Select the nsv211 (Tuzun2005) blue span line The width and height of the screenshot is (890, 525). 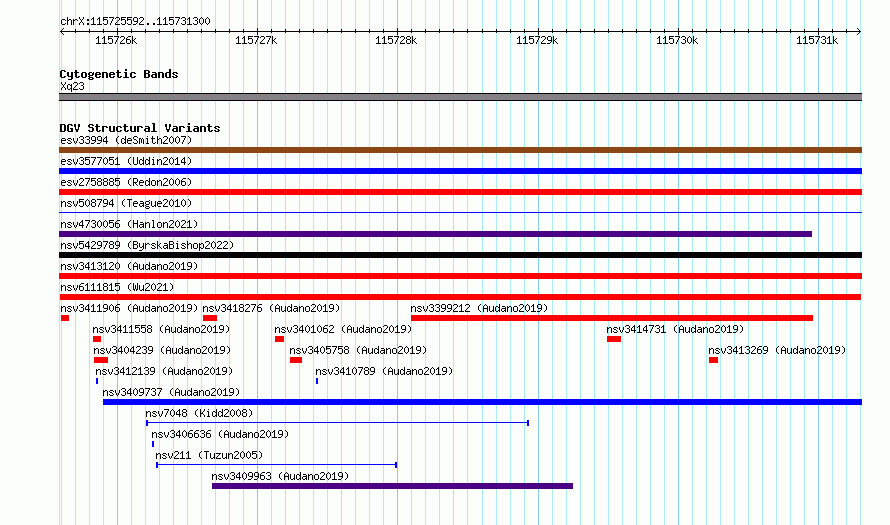point(276,465)
